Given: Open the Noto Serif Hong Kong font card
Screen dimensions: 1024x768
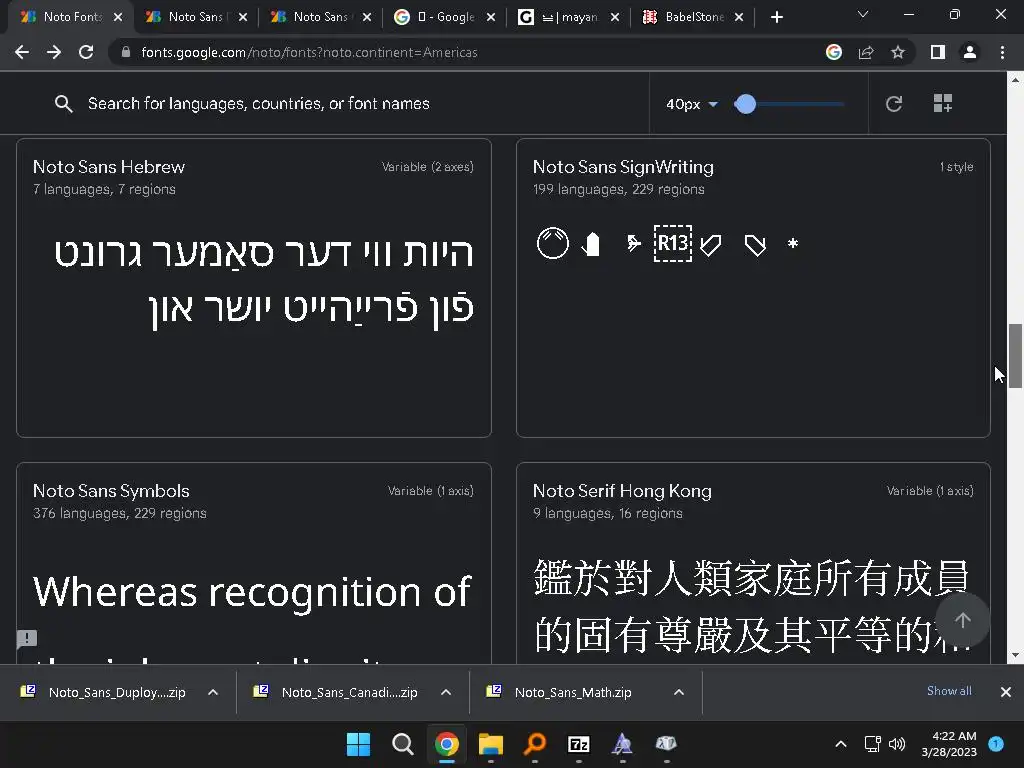Looking at the screenshot, I should tap(753, 563).
